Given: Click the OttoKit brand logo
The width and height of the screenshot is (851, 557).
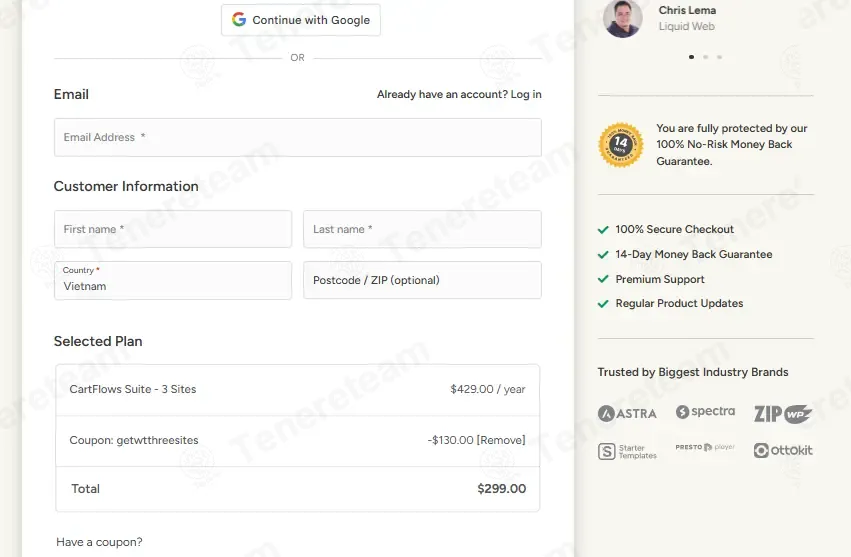Looking at the screenshot, I should point(783,451).
